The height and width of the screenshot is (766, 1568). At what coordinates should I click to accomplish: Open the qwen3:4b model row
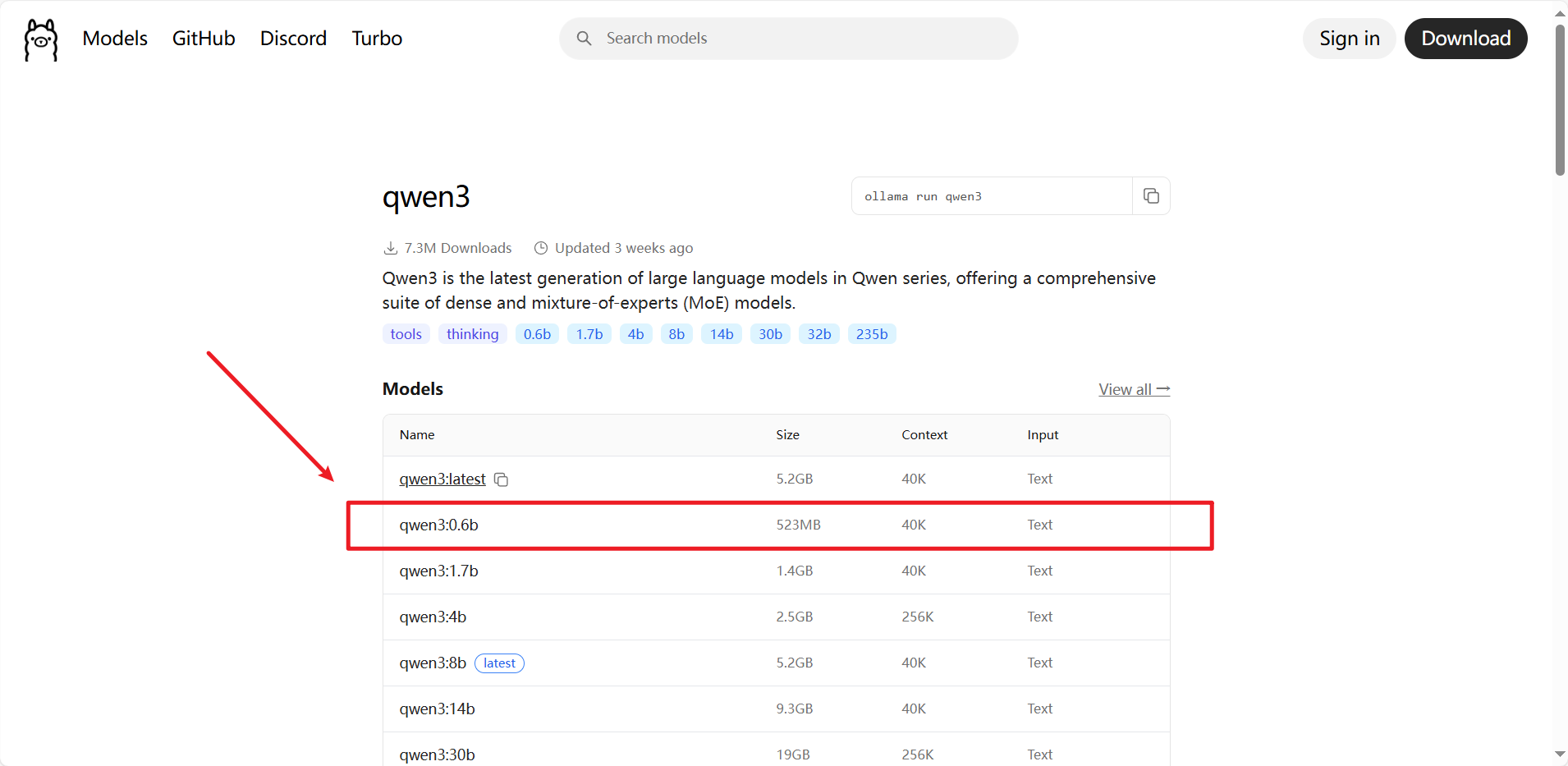776,617
